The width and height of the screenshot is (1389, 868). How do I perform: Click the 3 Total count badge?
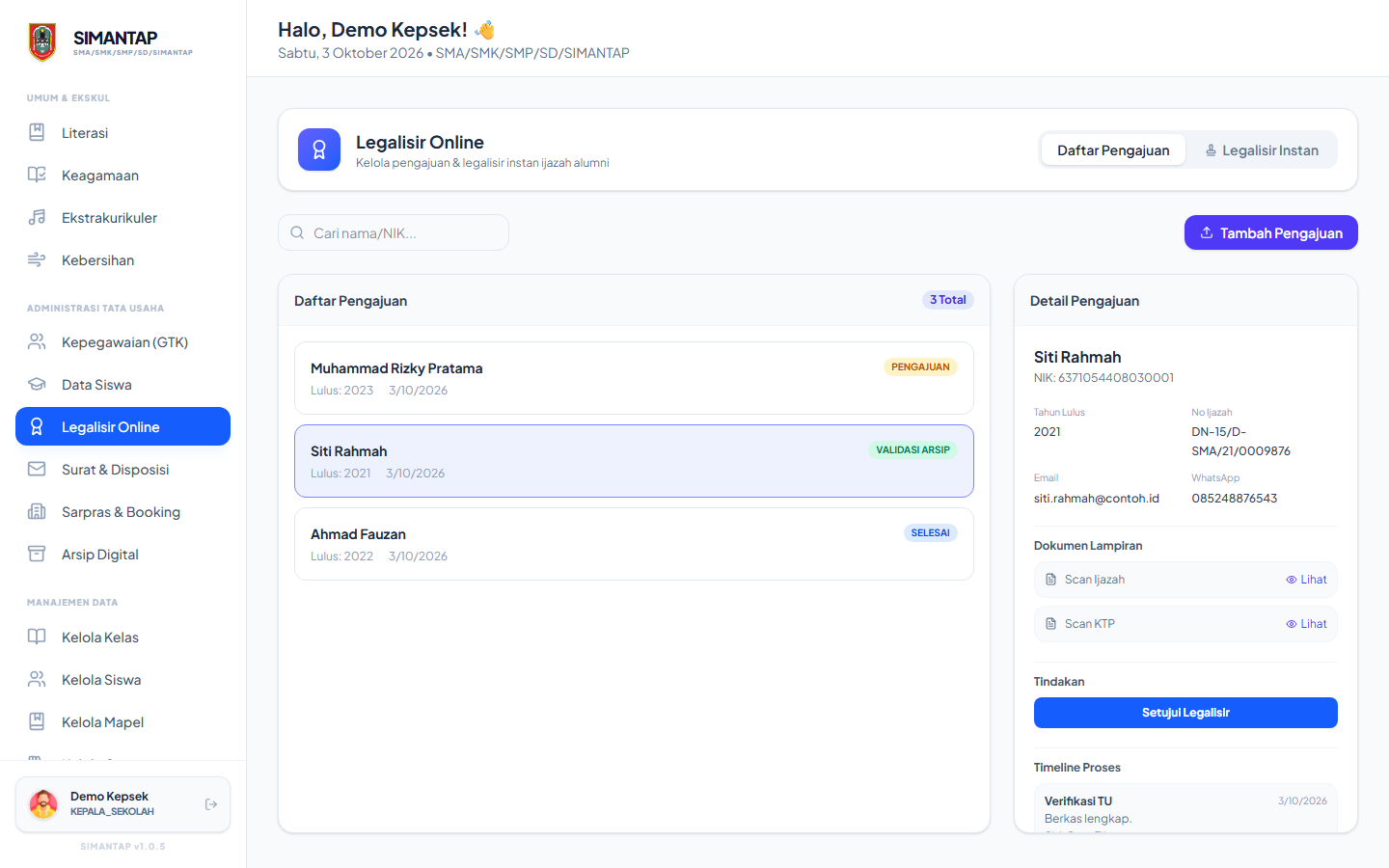(948, 300)
